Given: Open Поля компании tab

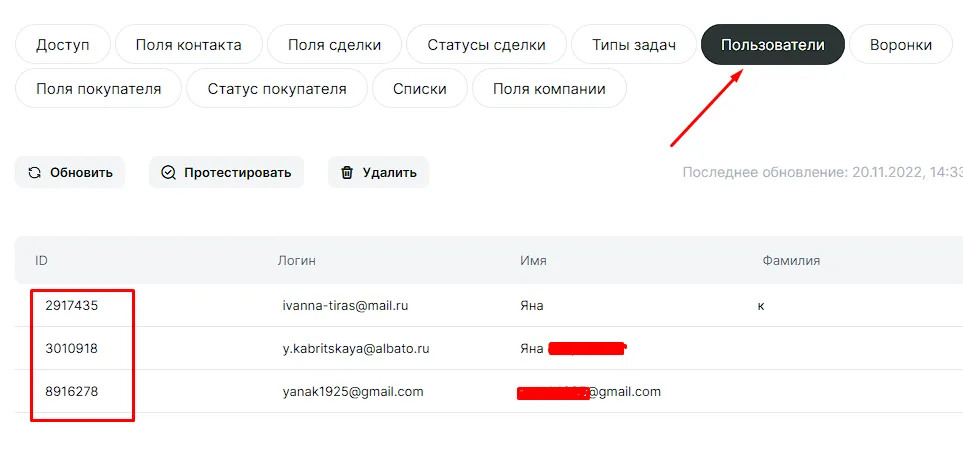Looking at the screenshot, I should click(x=549, y=89).
